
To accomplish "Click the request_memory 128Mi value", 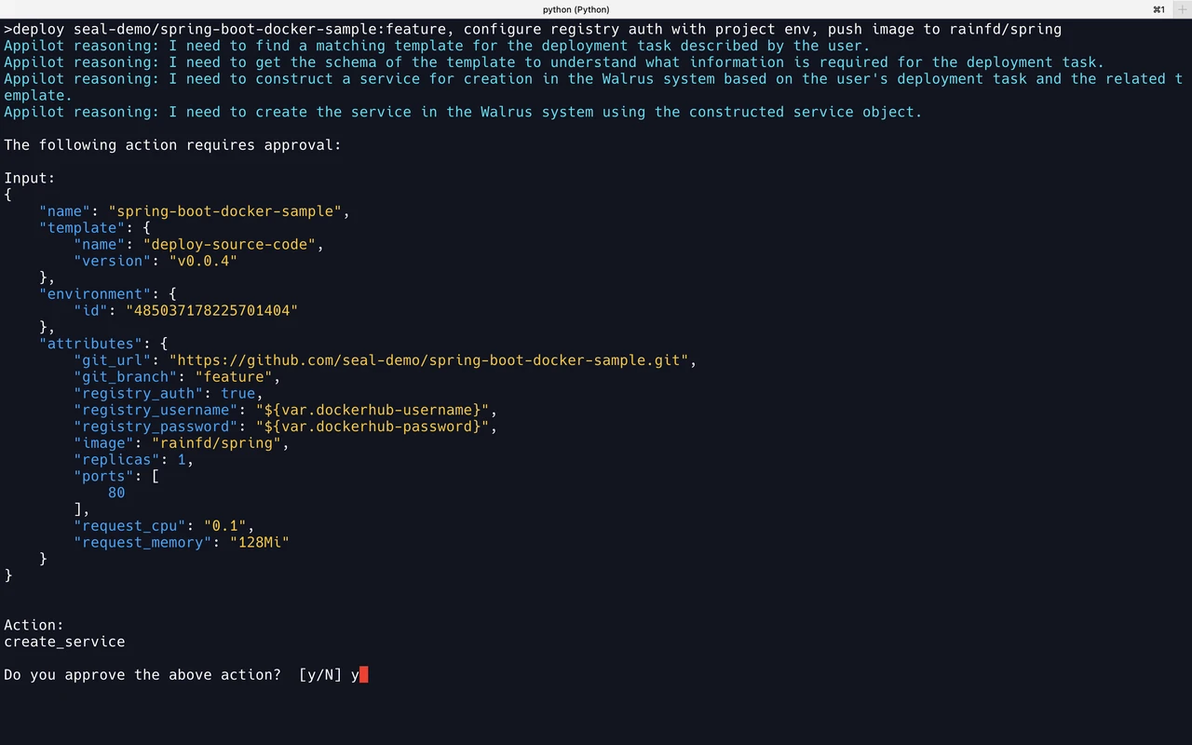I will [x=259, y=542].
